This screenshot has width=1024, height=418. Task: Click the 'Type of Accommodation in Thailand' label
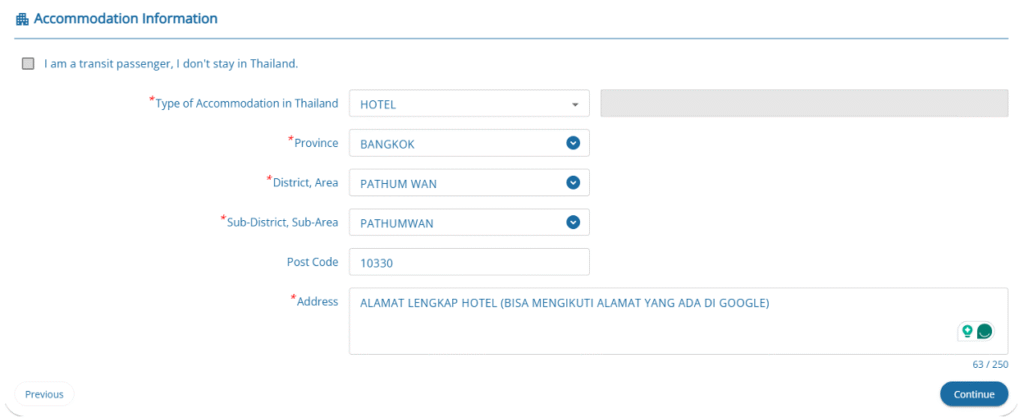247,103
